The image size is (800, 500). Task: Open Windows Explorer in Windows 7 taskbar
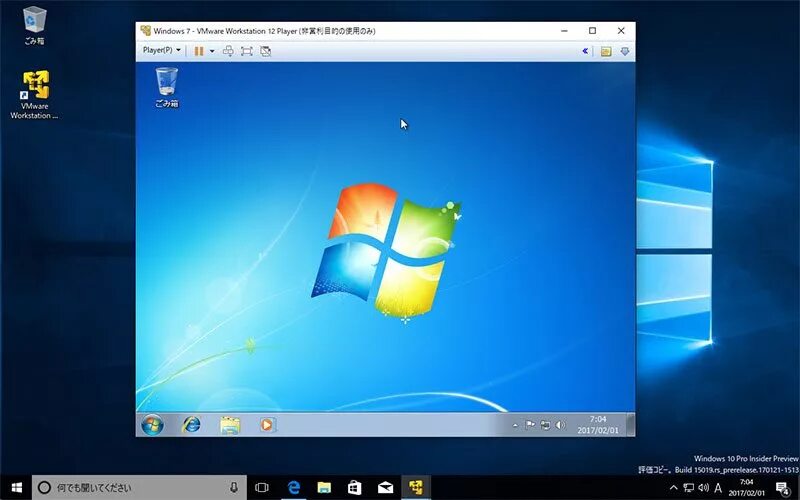230,424
